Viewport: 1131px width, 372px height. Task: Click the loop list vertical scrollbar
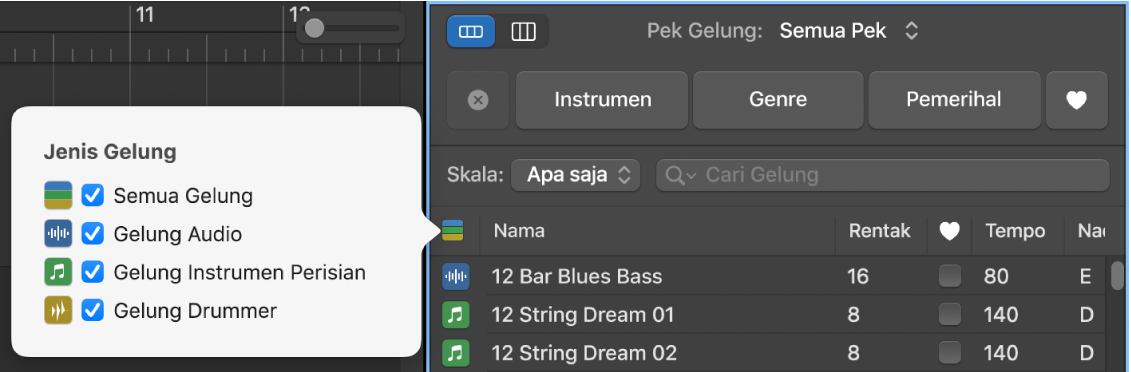[x=1117, y=275]
